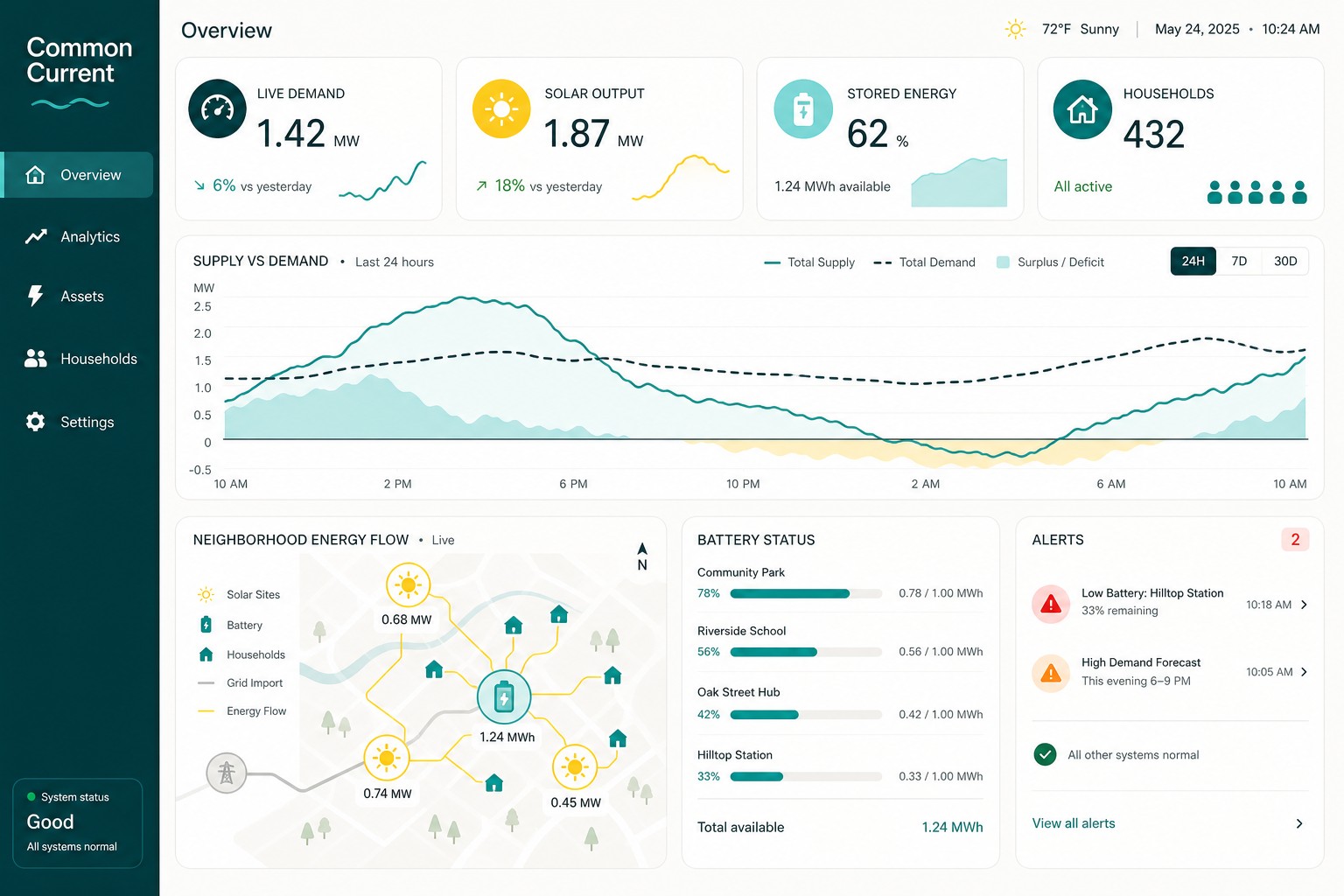Click the Households home icon card
Image resolution: width=1344 pixels, height=896 pixels.
coord(1082,109)
